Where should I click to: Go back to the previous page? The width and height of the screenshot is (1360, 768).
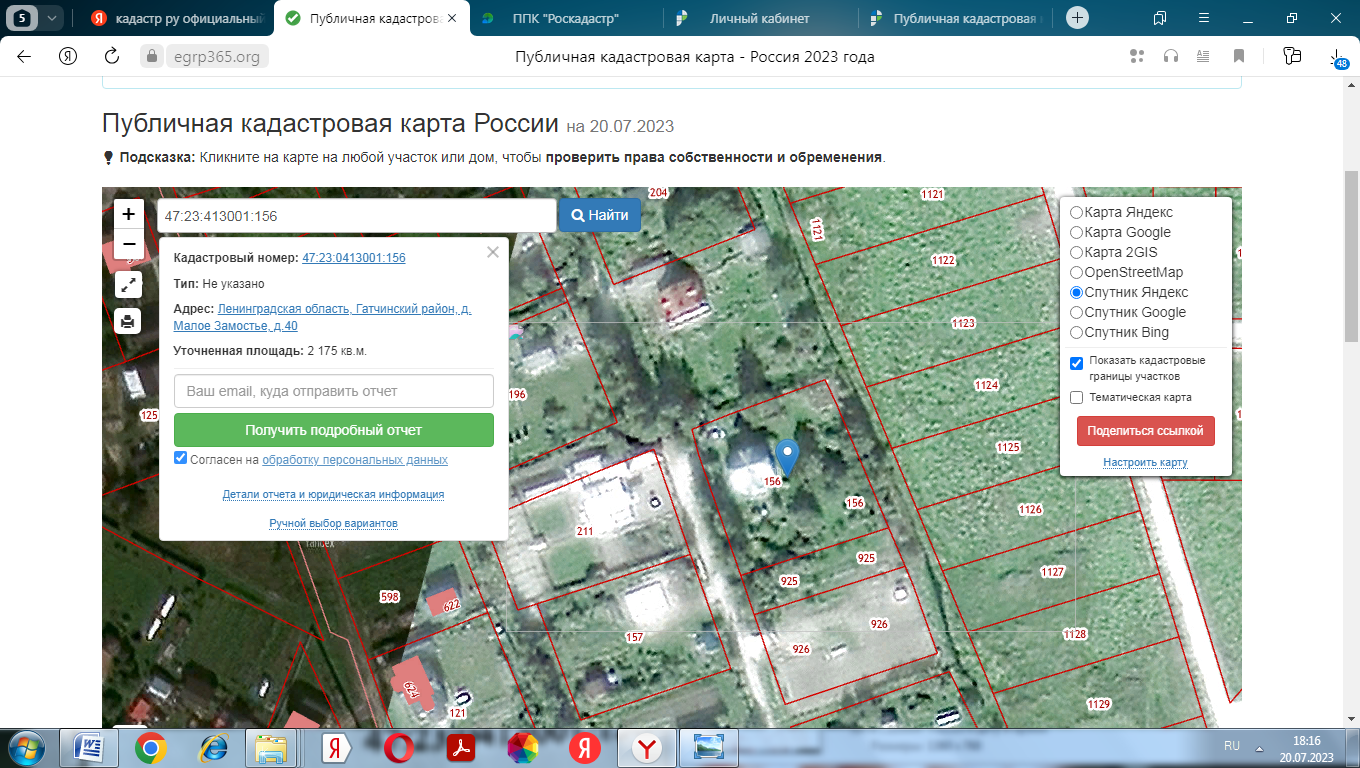24,57
